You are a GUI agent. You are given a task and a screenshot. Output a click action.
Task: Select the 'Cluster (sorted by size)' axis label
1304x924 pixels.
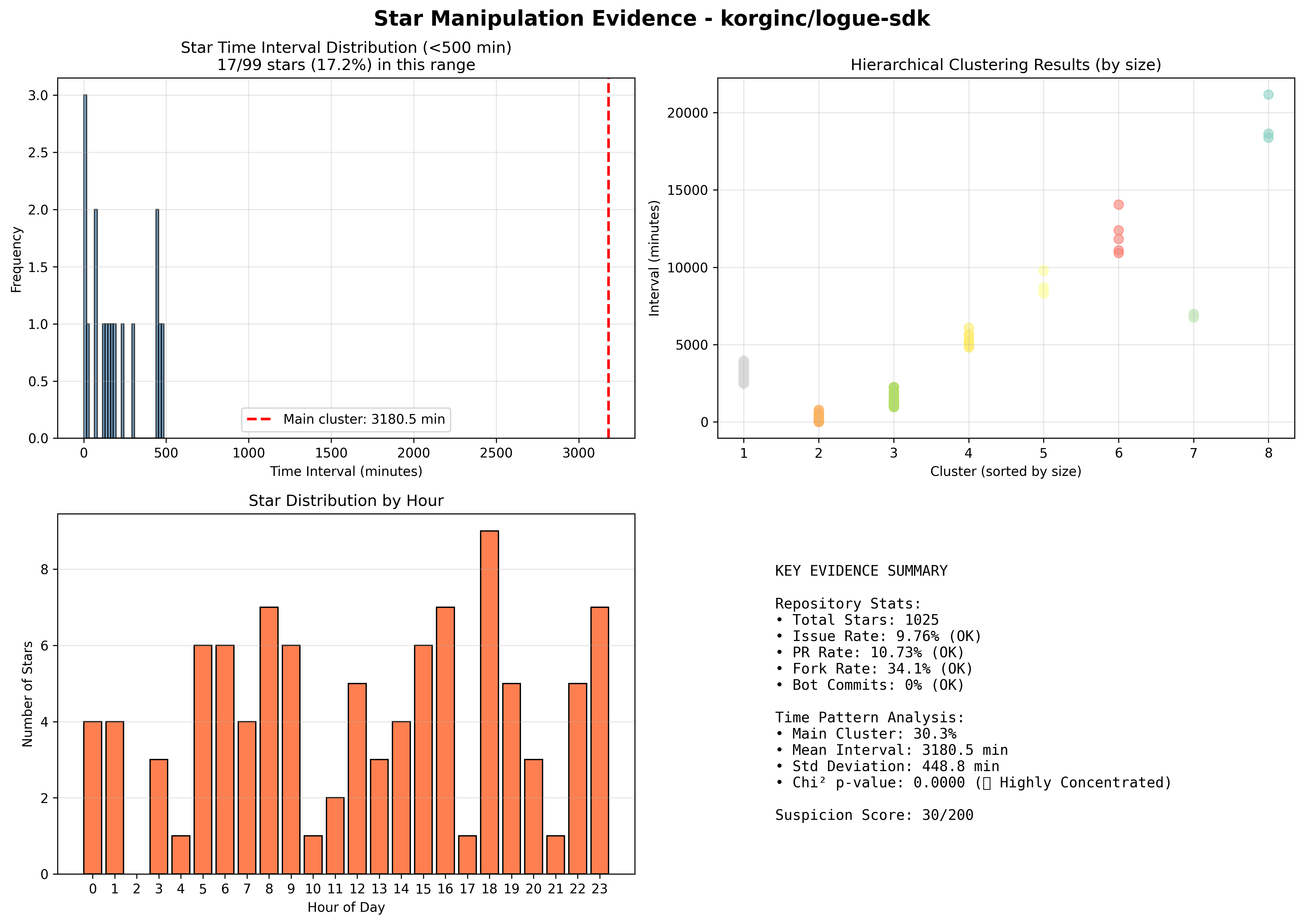click(x=1006, y=471)
